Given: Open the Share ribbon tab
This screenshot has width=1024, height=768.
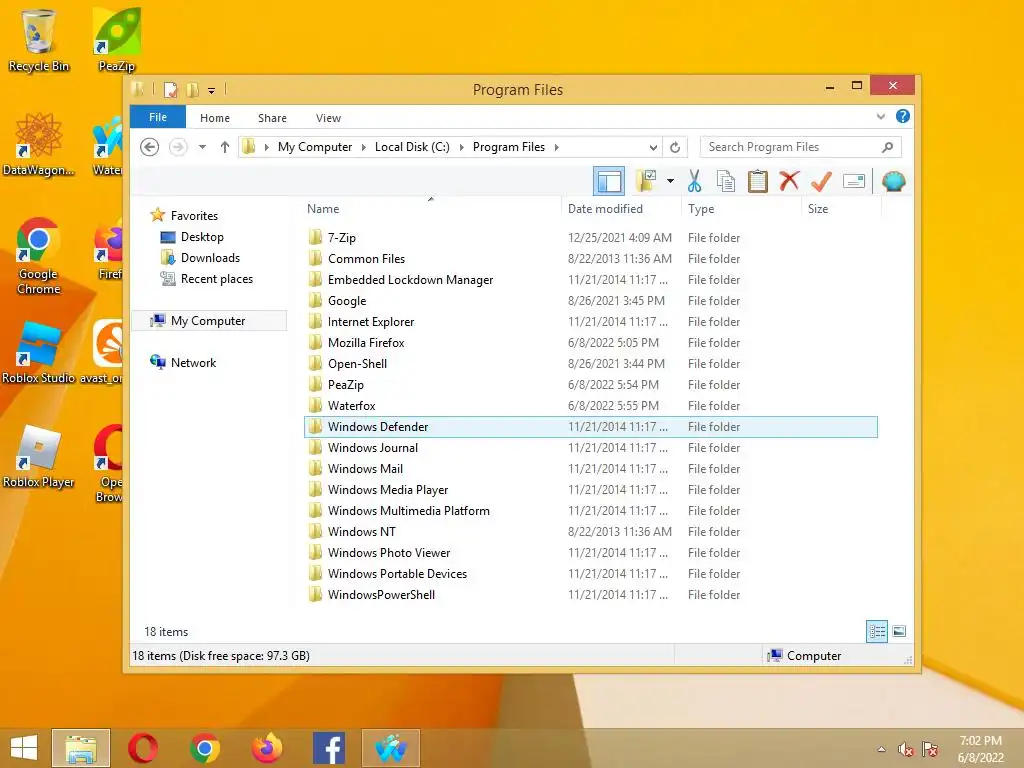Looking at the screenshot, I should (x=272, y=118).
